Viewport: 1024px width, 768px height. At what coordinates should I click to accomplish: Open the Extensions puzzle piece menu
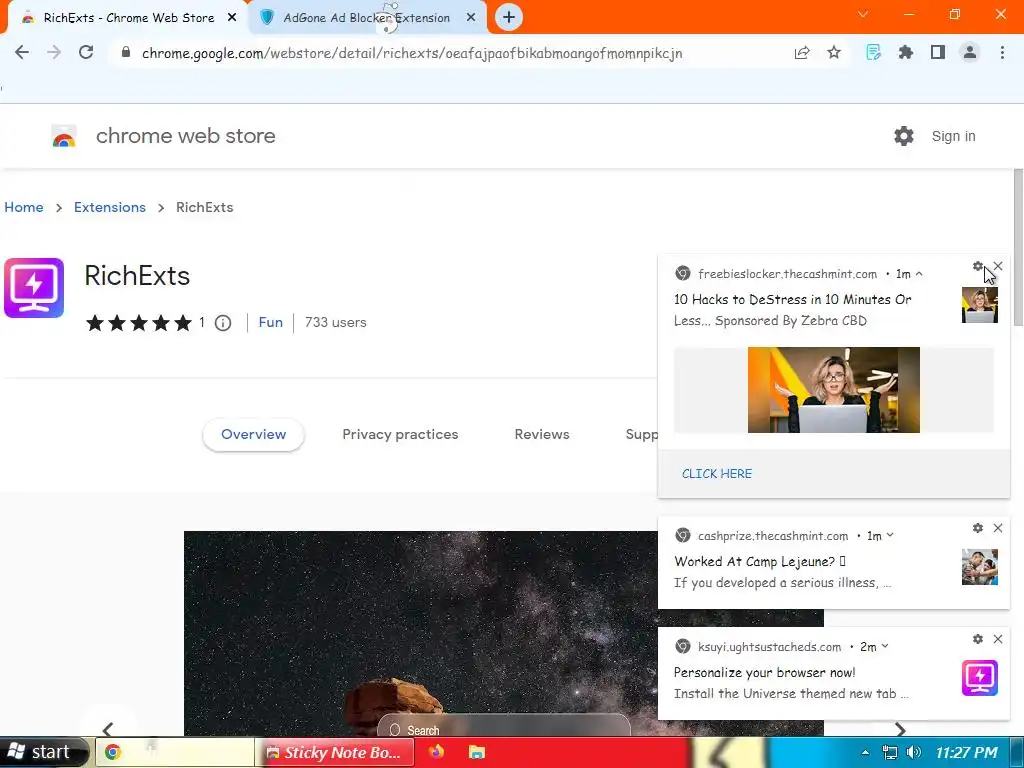[x=905, y=53]
